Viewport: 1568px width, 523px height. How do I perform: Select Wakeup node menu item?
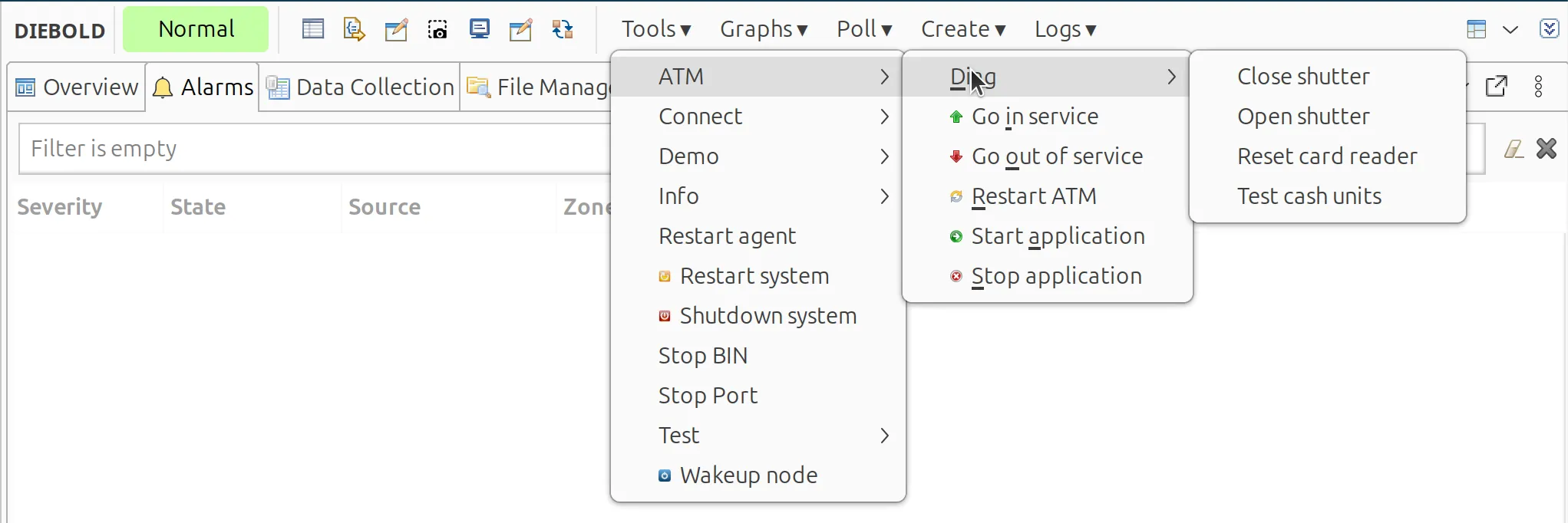pyautogui.click(x=758, y=475)
